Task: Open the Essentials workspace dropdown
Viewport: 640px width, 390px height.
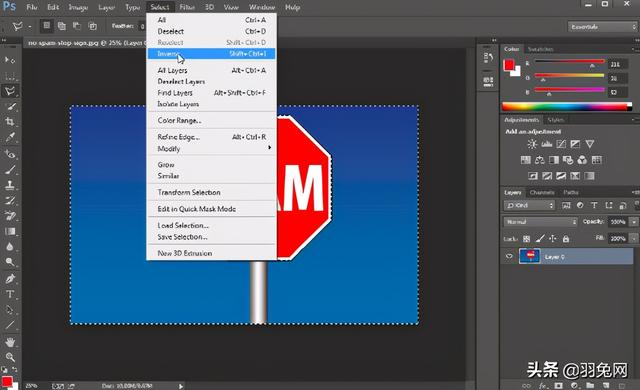Action: coord(602,27)
